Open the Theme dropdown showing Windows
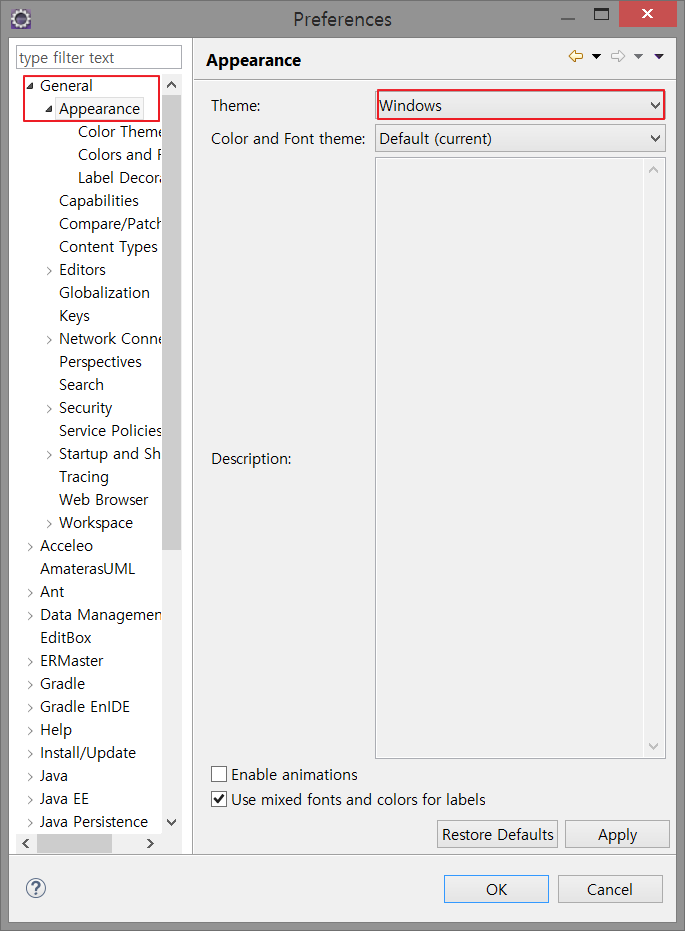Image resolution: width=685 pixels, height=931 pixels. [521, 105]
